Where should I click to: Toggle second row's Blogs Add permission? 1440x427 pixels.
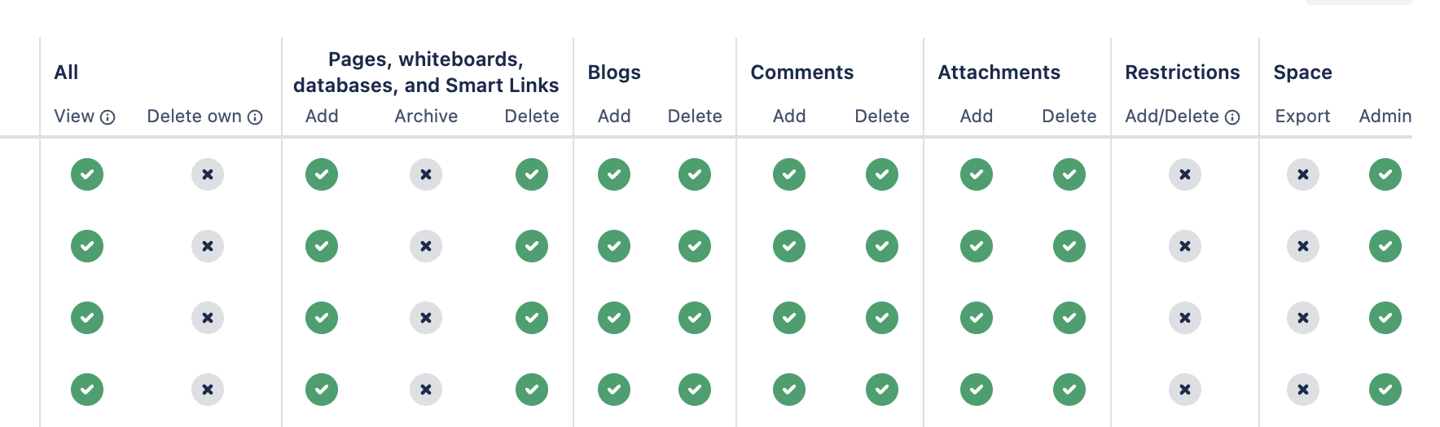(x=614, y=245)
